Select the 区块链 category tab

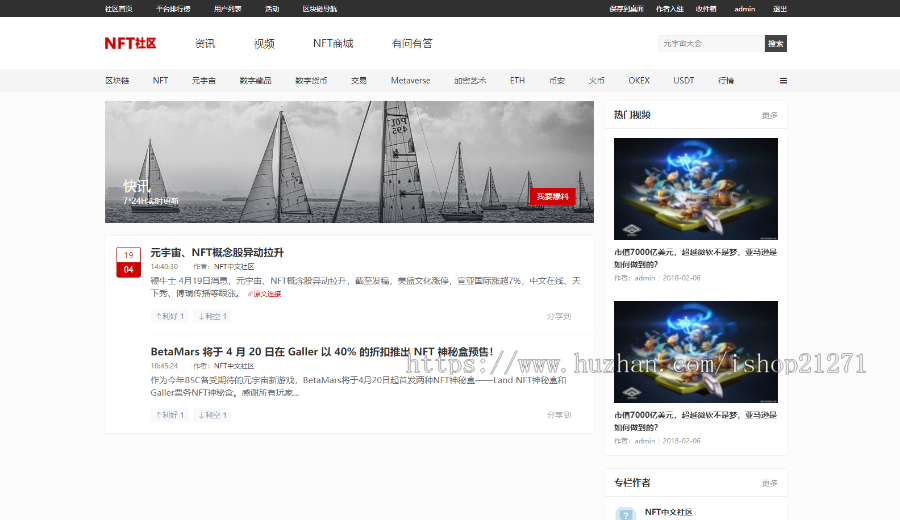tap(117, 80)
